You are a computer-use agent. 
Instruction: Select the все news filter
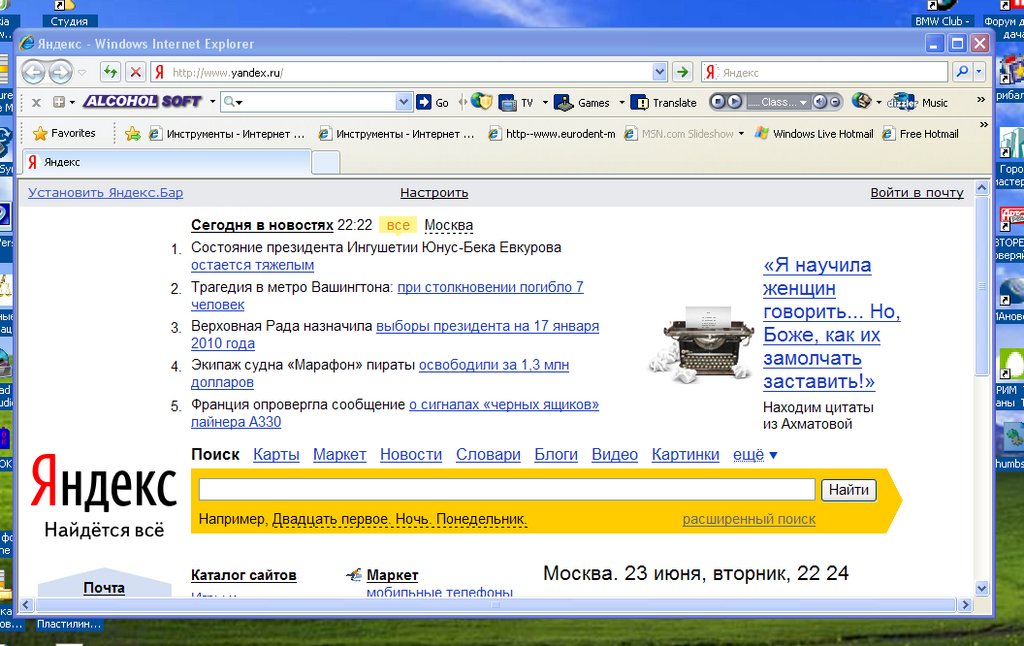coord(398,225)
